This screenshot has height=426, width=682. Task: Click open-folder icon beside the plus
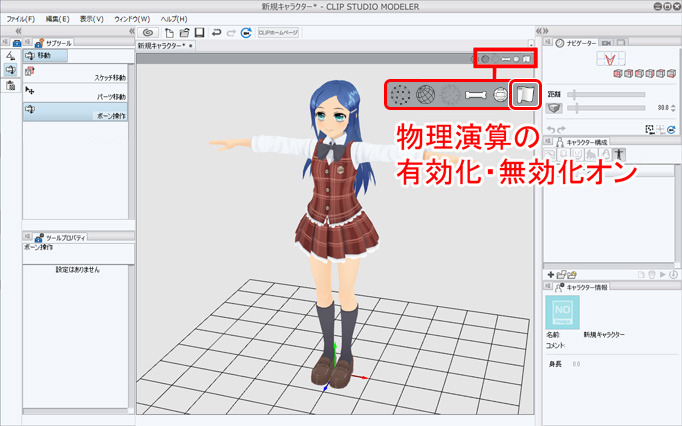[x=561, y=275]
